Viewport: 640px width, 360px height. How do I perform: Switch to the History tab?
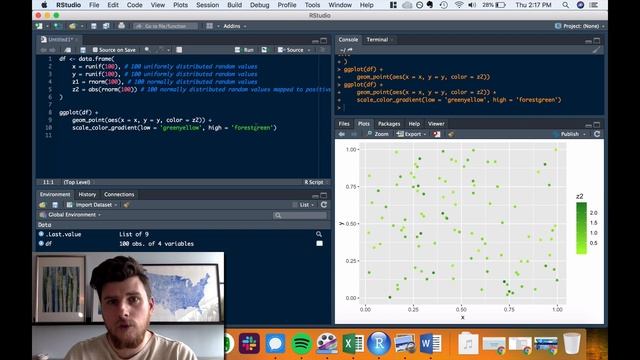[x=87, y=194]
